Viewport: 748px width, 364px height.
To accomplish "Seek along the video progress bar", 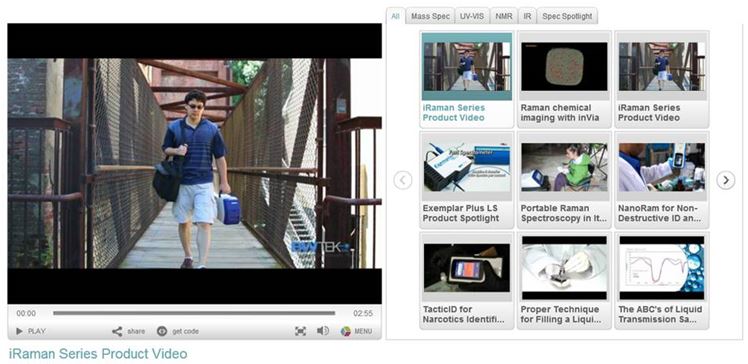I will click(x=194, y=313).
